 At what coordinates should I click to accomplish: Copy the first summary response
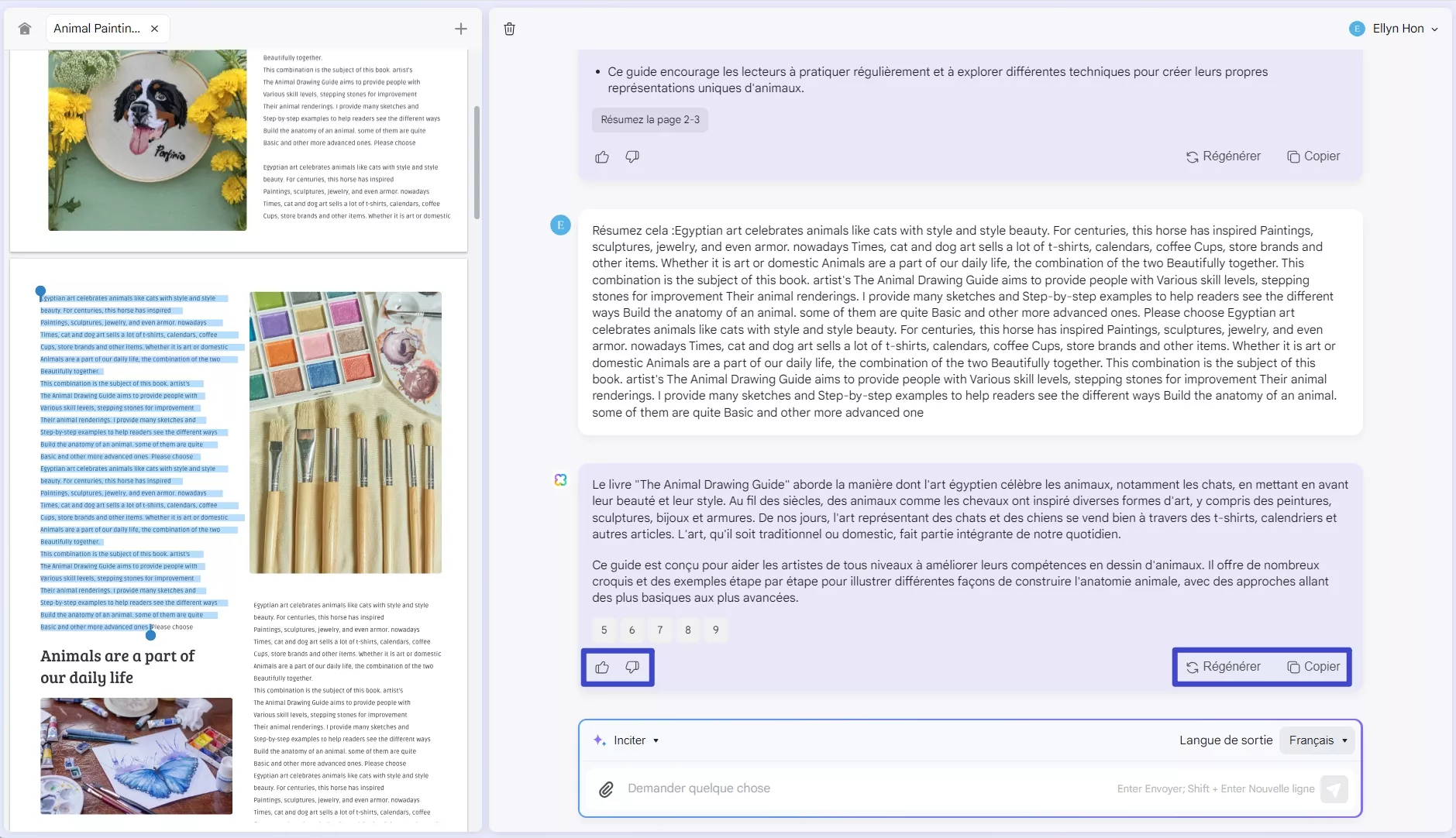tap(1313, 156)
